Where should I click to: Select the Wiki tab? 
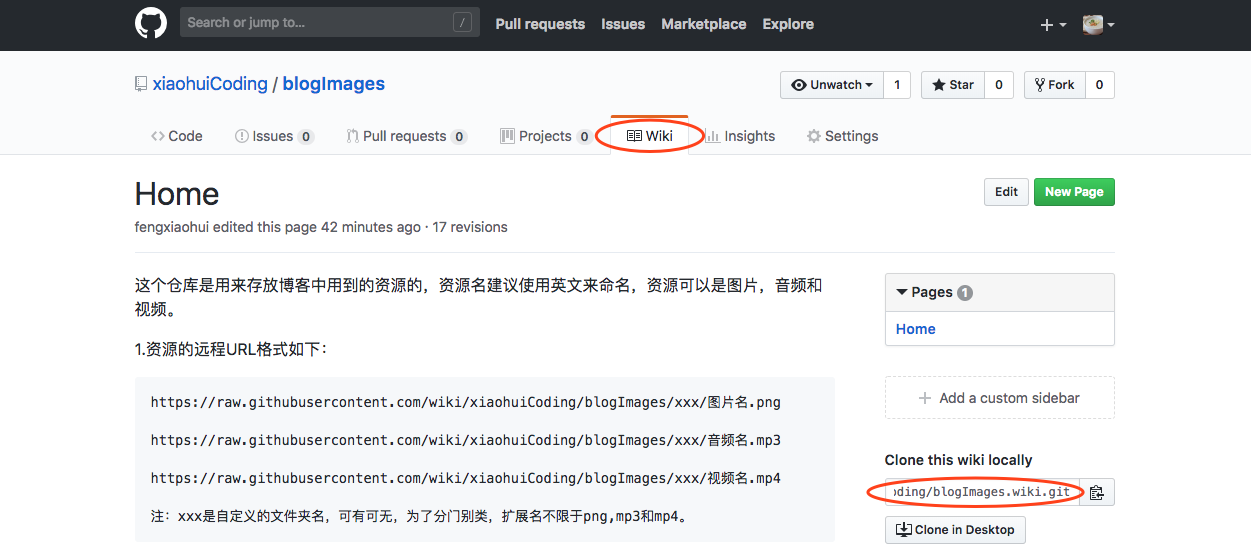[x=650, y=136]
